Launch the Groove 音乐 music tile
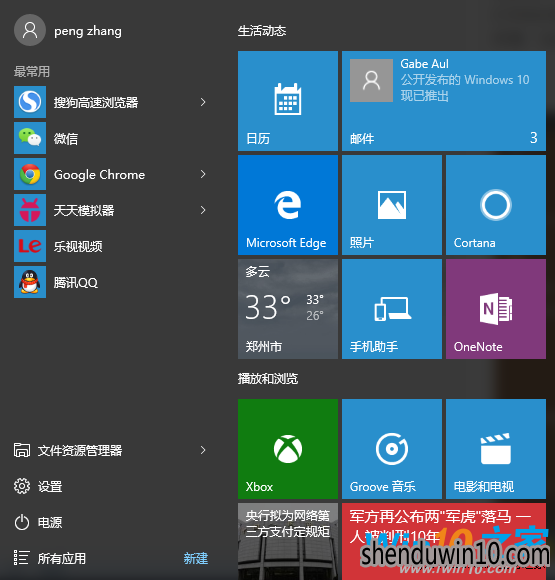The image size is (555, 580). (392, 449)
